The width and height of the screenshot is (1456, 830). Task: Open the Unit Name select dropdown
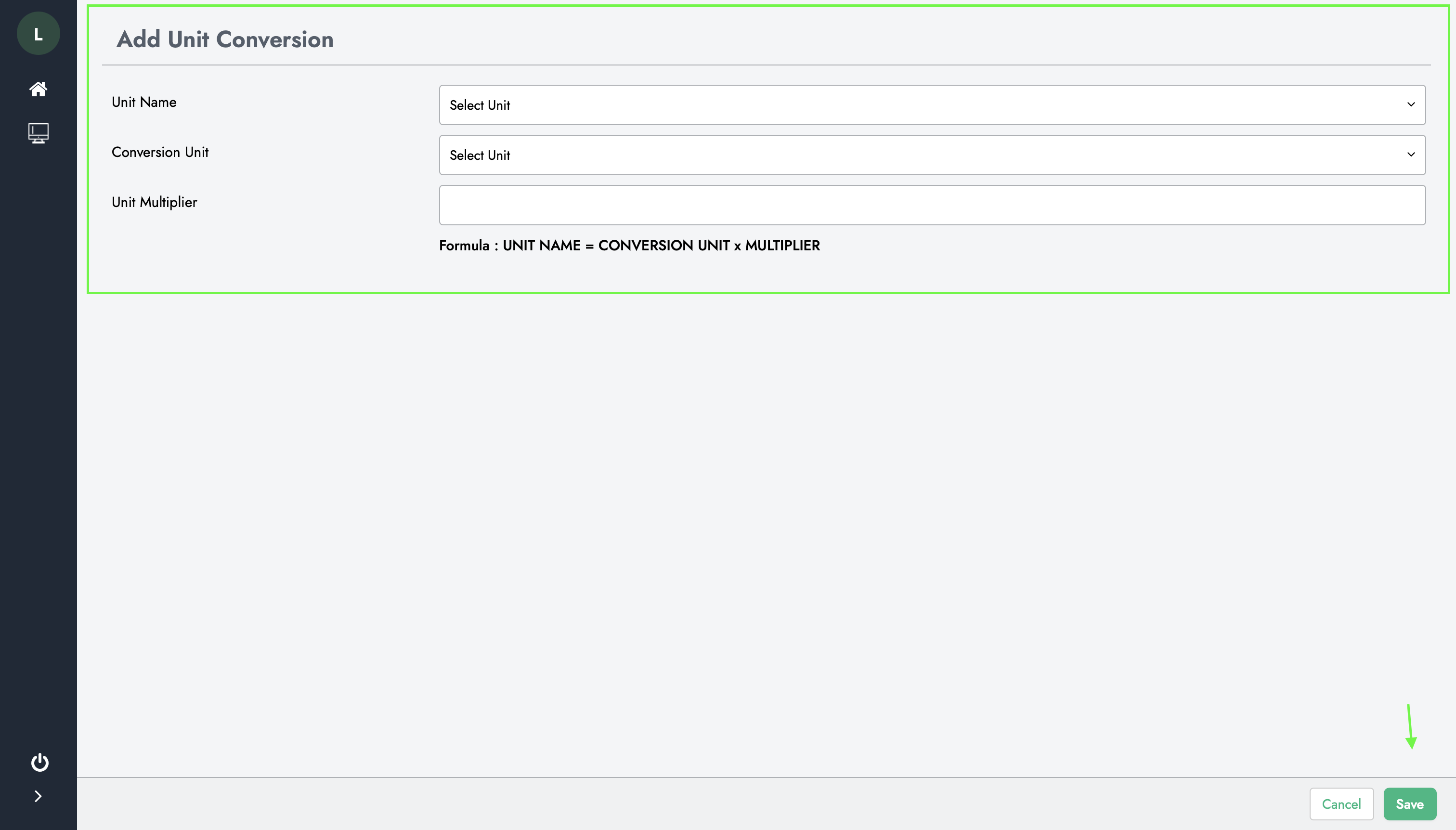[932, 105]
